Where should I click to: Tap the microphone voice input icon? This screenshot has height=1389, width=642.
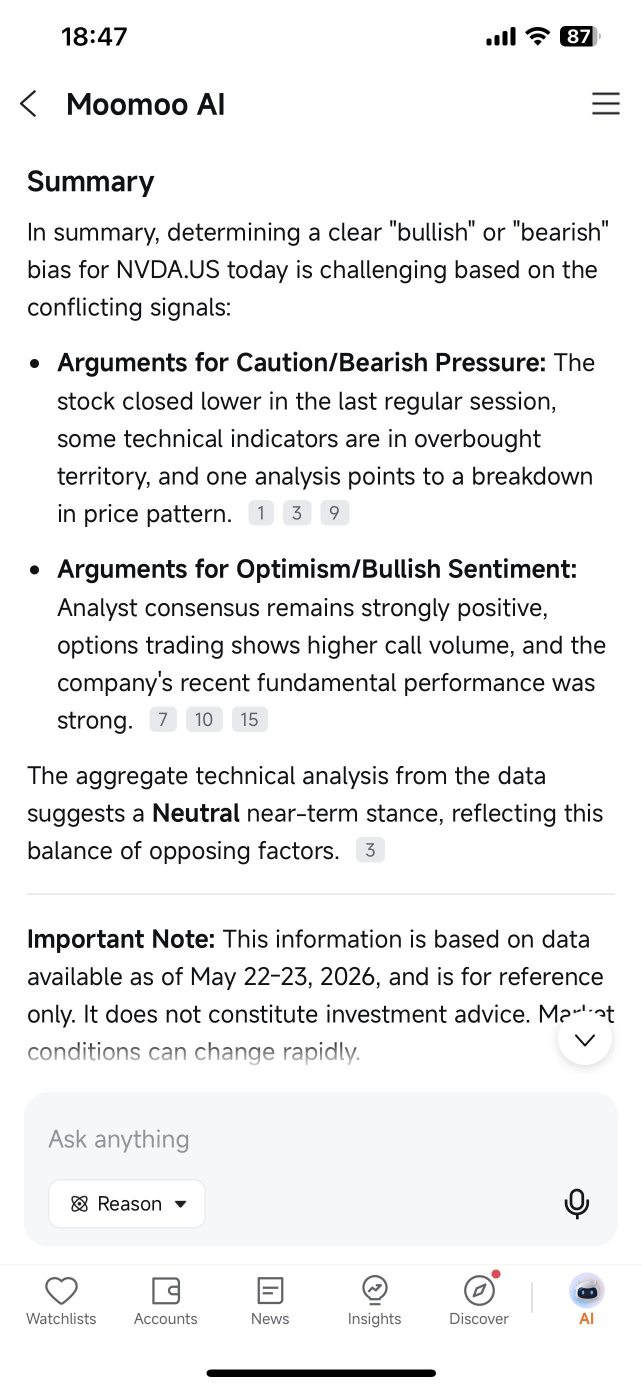[x=576, y=1203]
